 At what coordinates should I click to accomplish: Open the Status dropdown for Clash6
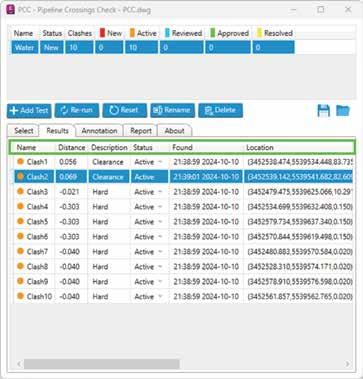tap(160, 237)
